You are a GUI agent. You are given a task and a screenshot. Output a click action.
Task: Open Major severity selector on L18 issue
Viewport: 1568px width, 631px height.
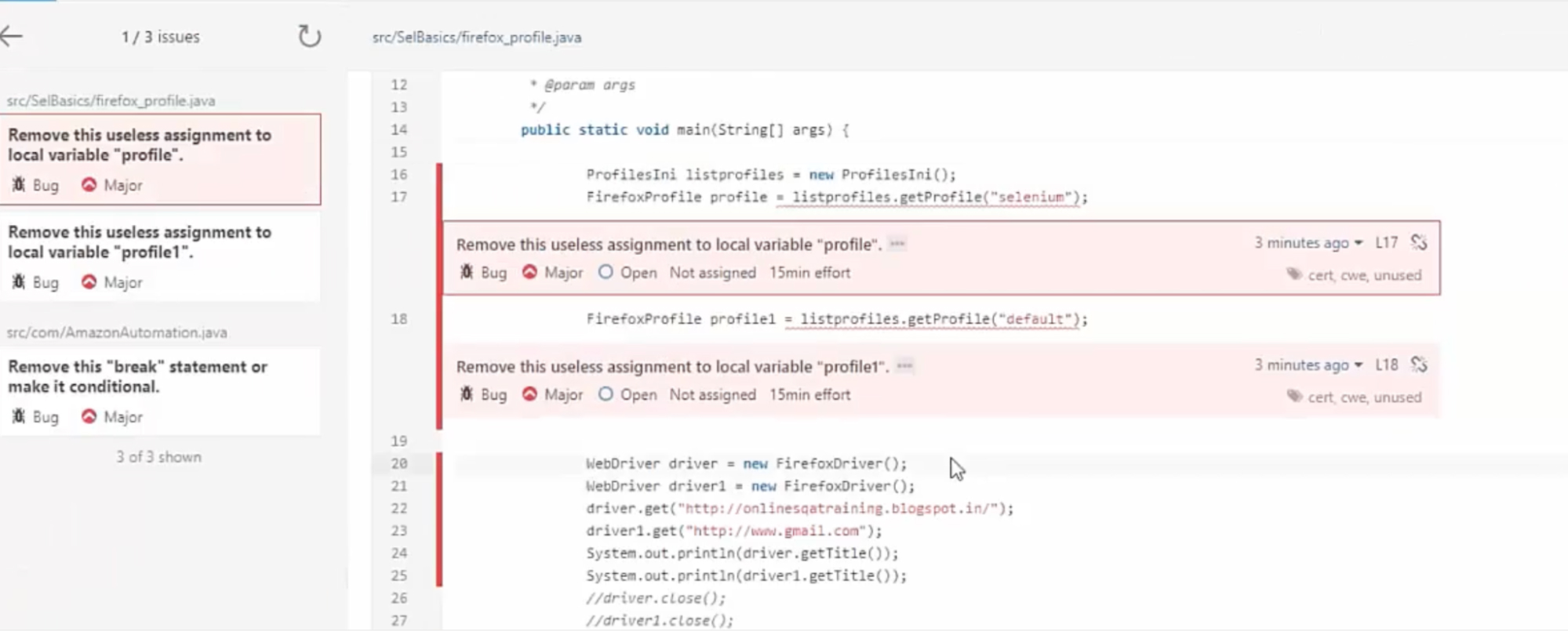[553, 395]
